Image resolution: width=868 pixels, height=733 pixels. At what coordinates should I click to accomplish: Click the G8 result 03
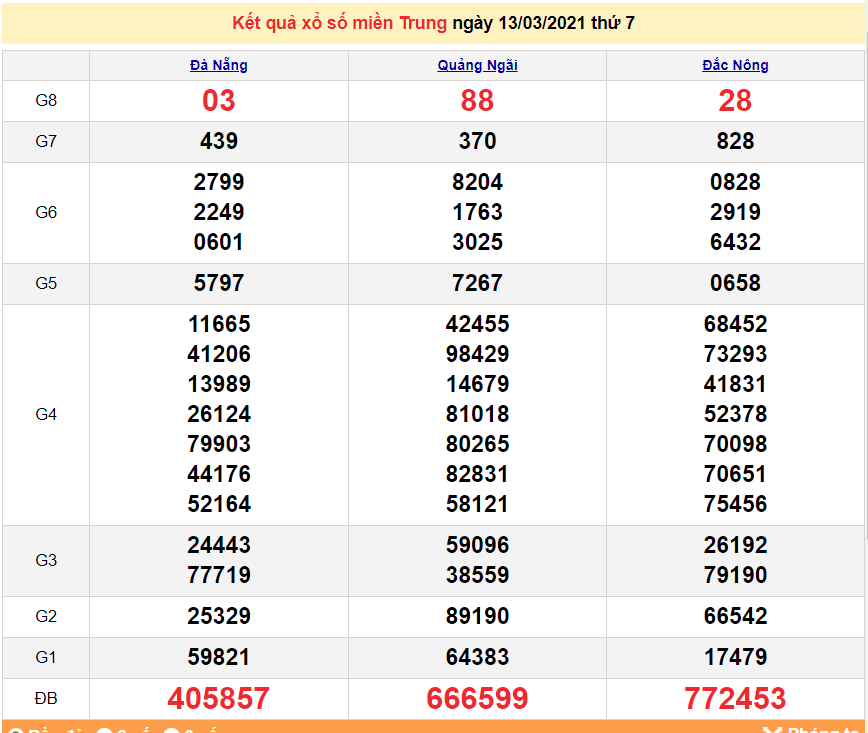218,101
